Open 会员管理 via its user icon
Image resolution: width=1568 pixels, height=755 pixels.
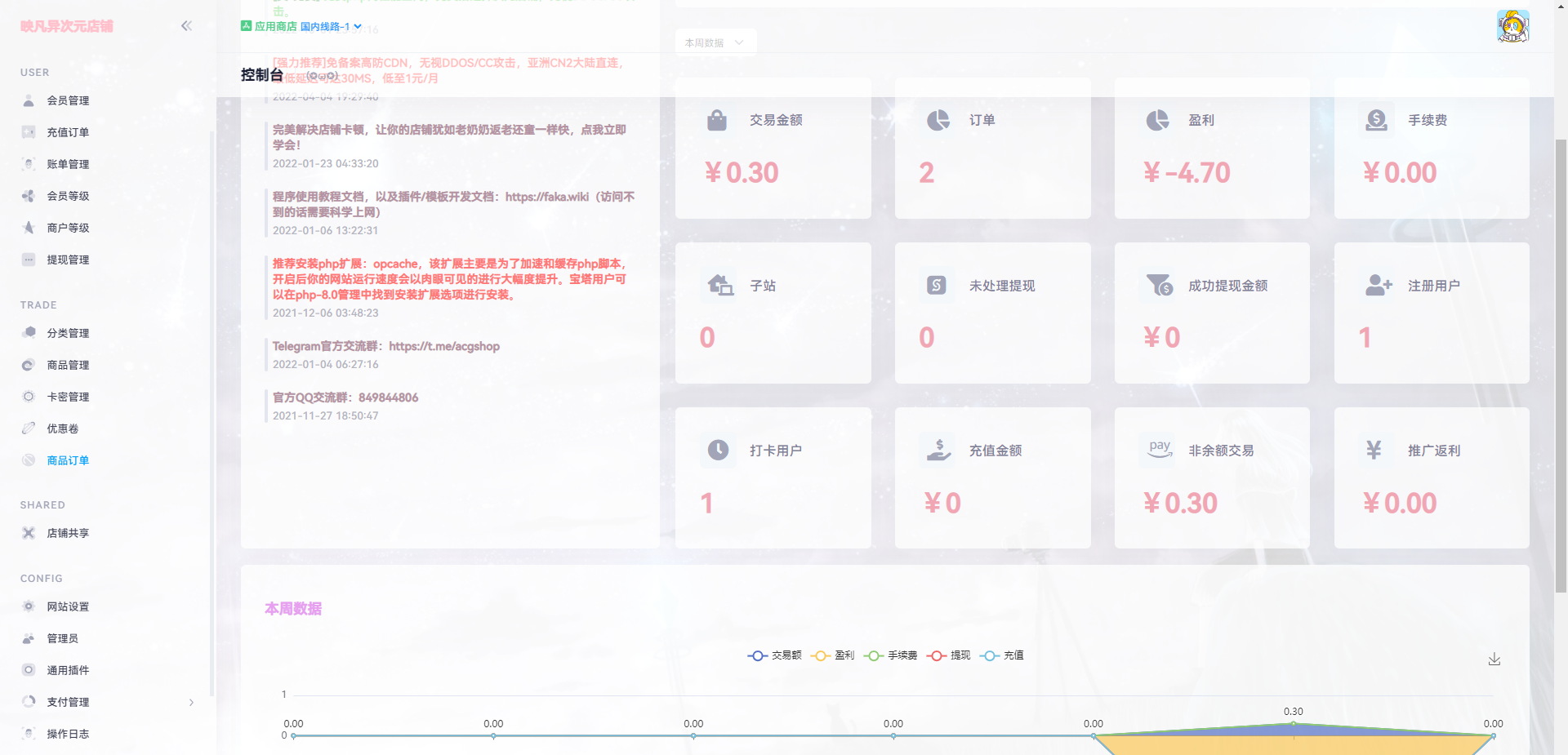[29, 100]
